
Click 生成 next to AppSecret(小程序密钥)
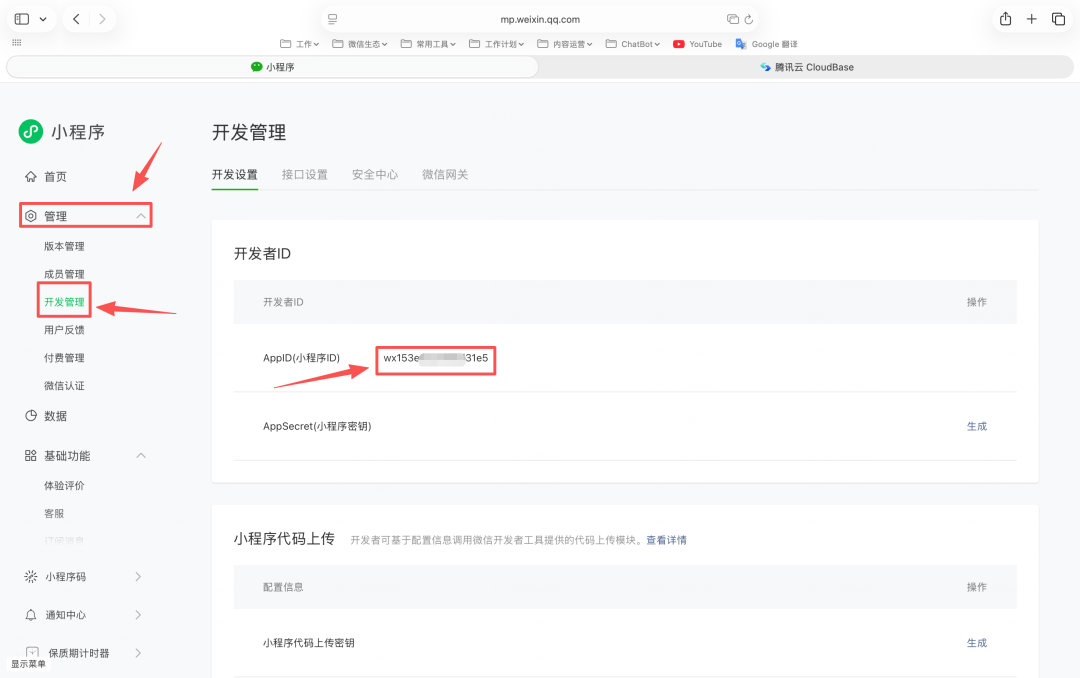click(977, 426)
